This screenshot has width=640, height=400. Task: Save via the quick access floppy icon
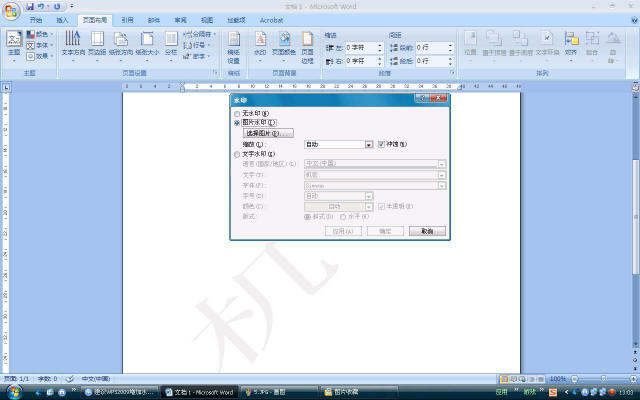(x=29, y=7)
